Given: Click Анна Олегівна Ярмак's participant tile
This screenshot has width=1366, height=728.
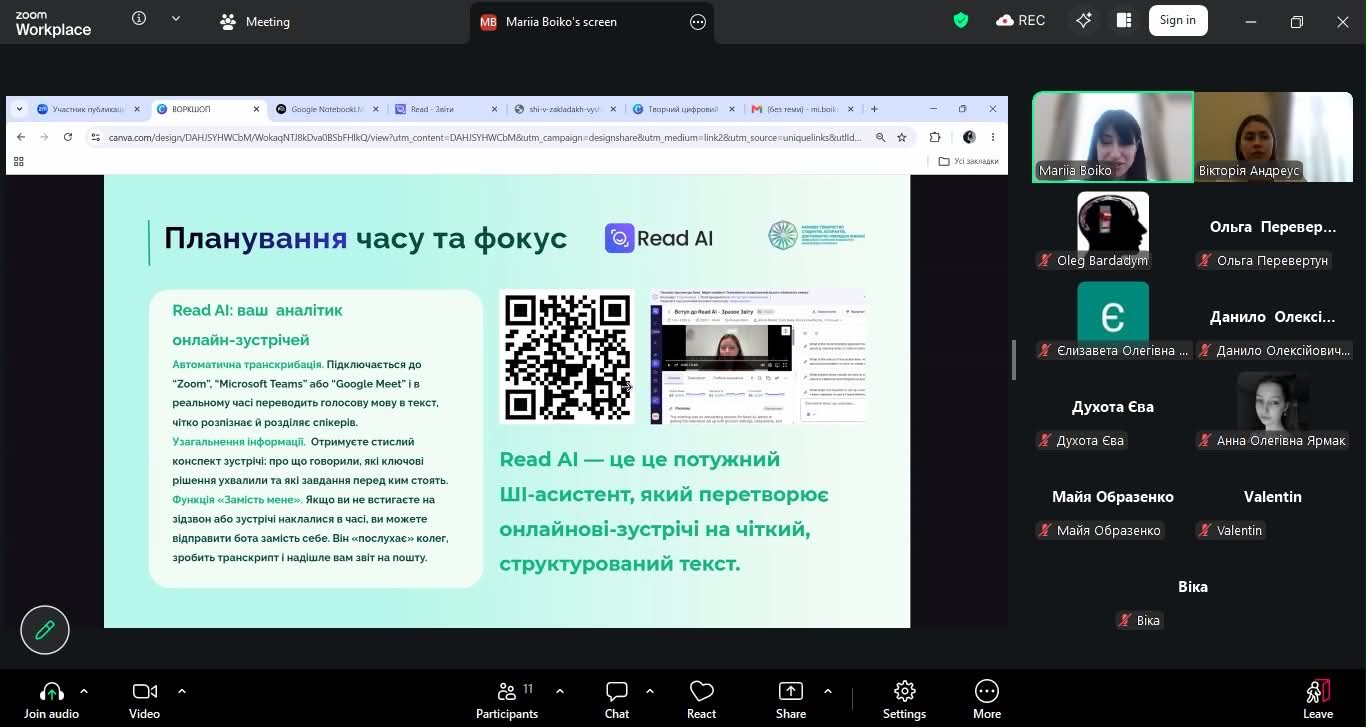Looking at the screenshot, I should click(1273, 407).
